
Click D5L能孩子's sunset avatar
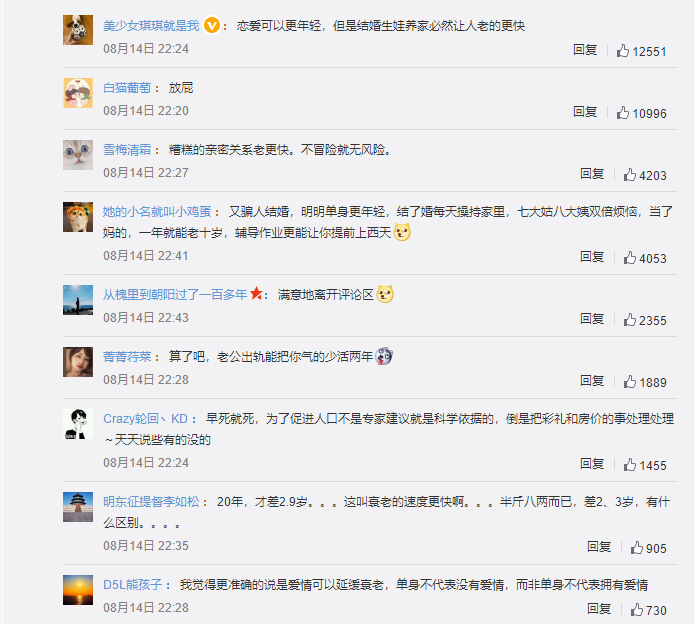78,589
